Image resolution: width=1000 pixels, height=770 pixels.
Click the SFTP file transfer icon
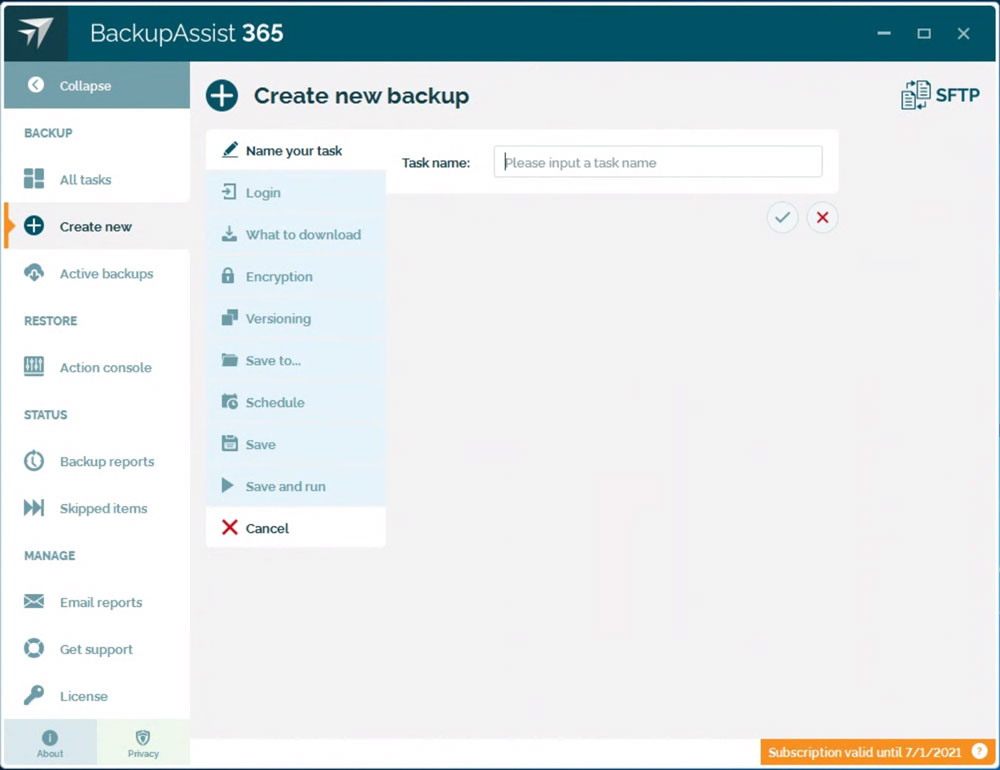915,95
